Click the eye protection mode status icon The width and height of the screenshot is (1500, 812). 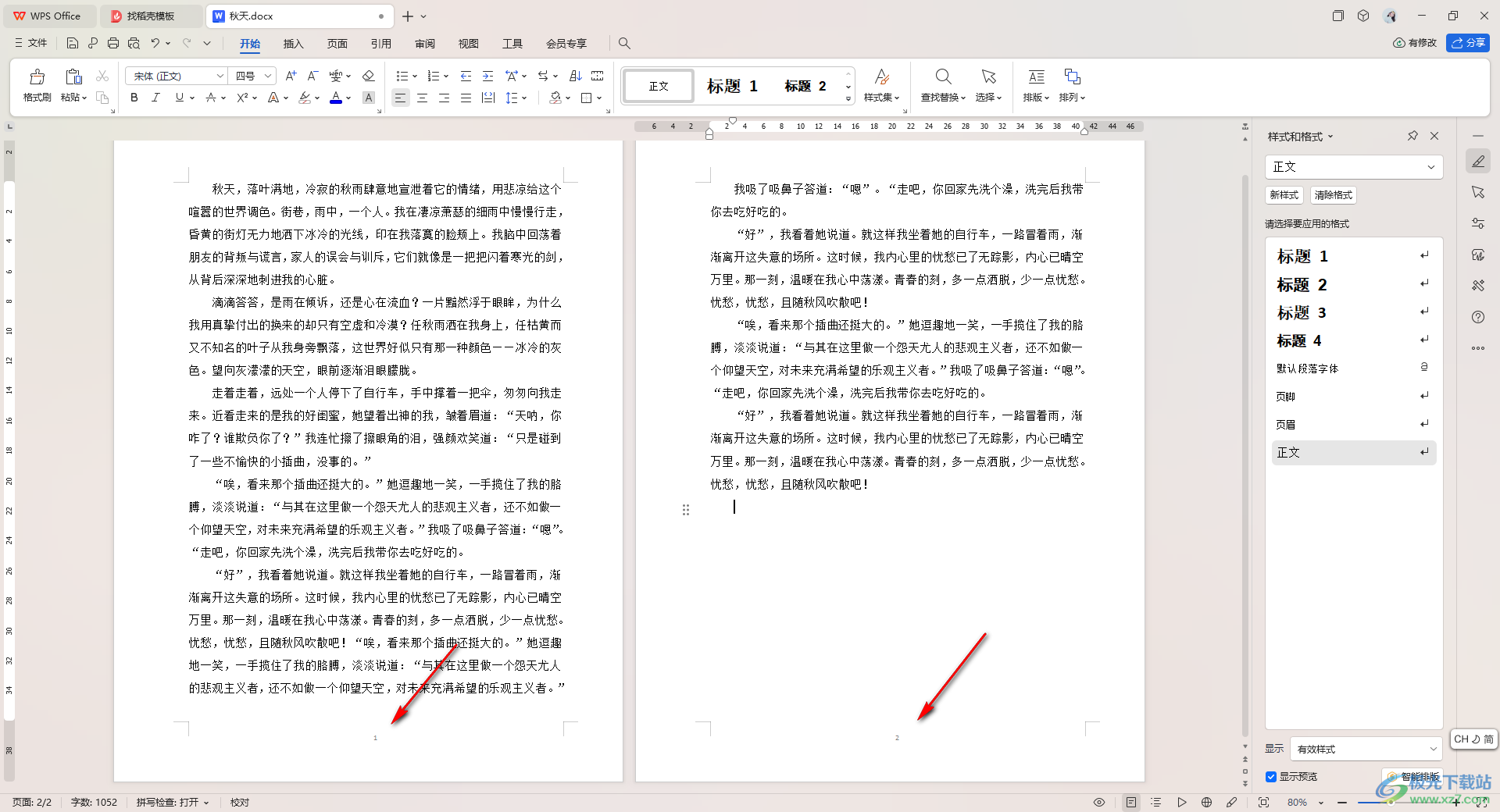tap(1099, 803)
